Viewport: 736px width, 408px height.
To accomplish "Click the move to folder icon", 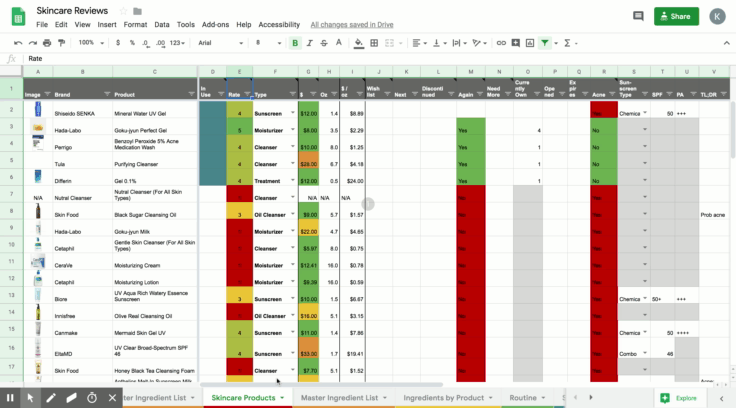I will pyautogui.click(x=138, y=11).
